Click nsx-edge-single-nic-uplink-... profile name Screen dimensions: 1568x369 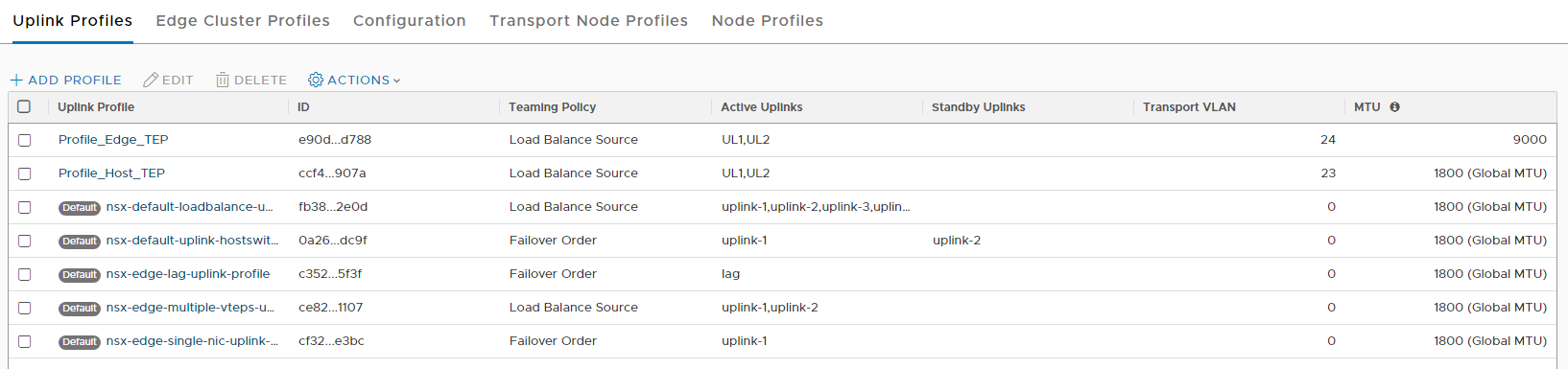pyautogui.click(x=192, y=341)
